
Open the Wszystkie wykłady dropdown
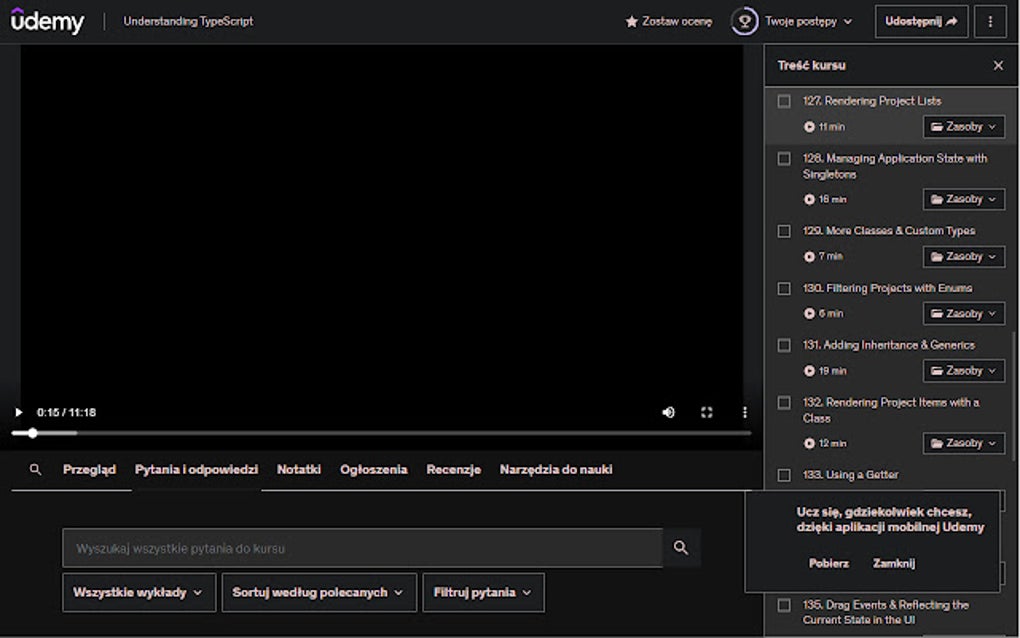(138, 592)
